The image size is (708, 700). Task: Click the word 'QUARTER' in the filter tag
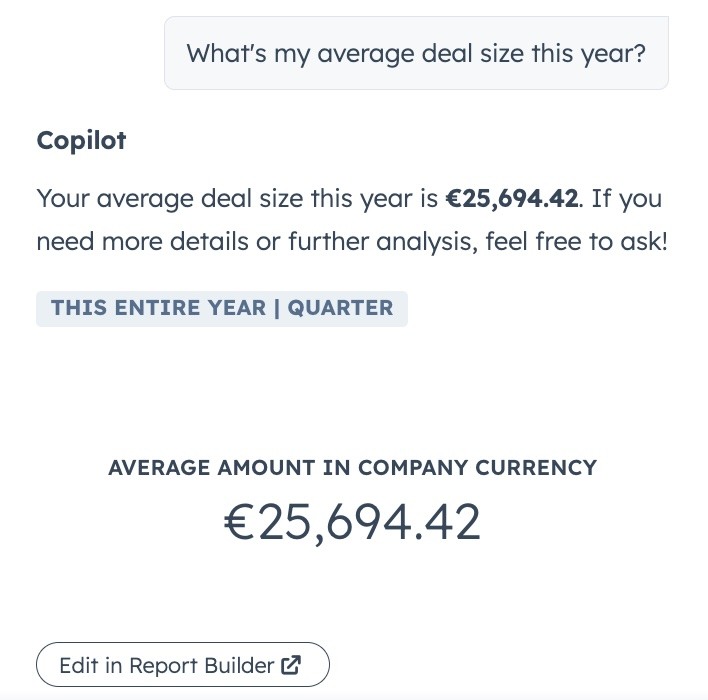coord(340,308)
